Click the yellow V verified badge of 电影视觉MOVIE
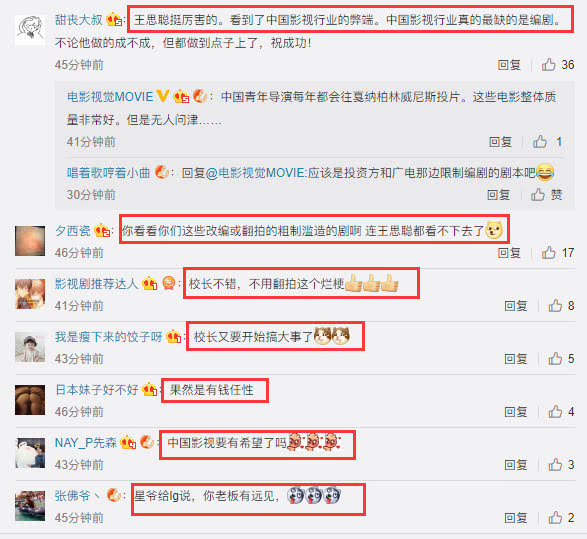The height and width of the screenshot is (539, 587). pyautogui.click(x=162, y=96)
